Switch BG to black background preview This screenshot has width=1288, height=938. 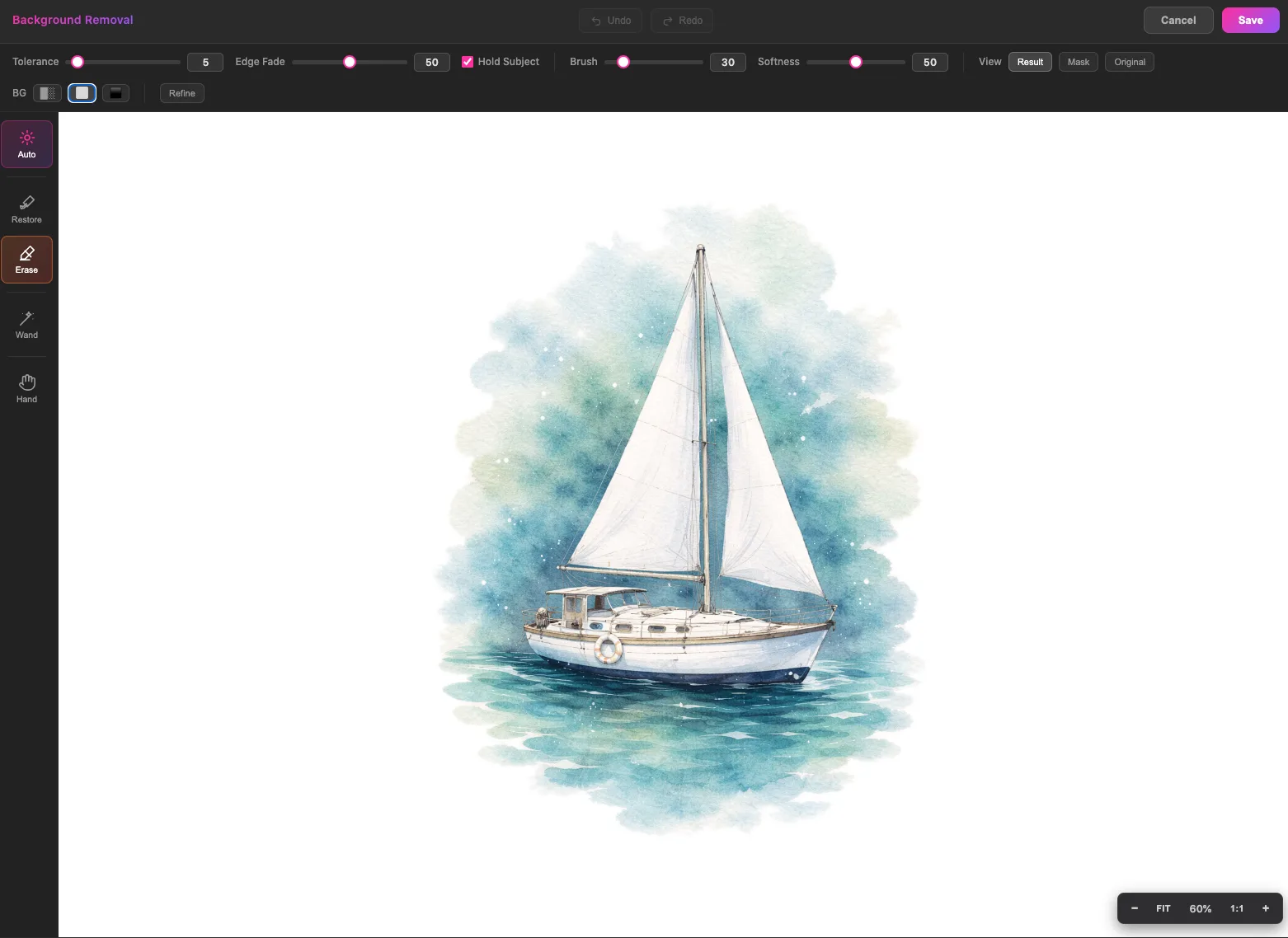click(x=115, y=93)
